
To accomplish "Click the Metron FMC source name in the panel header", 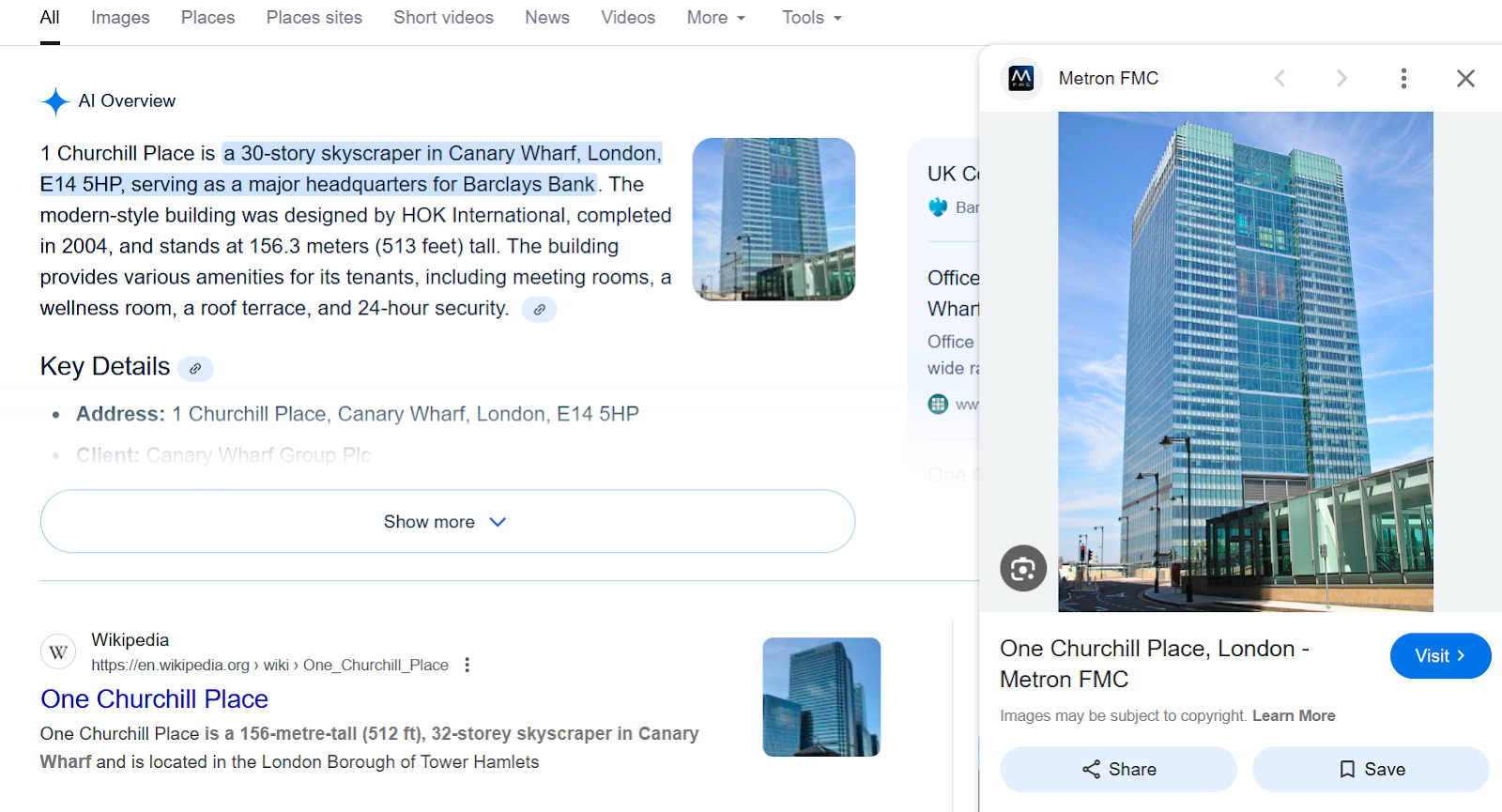I will tap(1109, 78).
